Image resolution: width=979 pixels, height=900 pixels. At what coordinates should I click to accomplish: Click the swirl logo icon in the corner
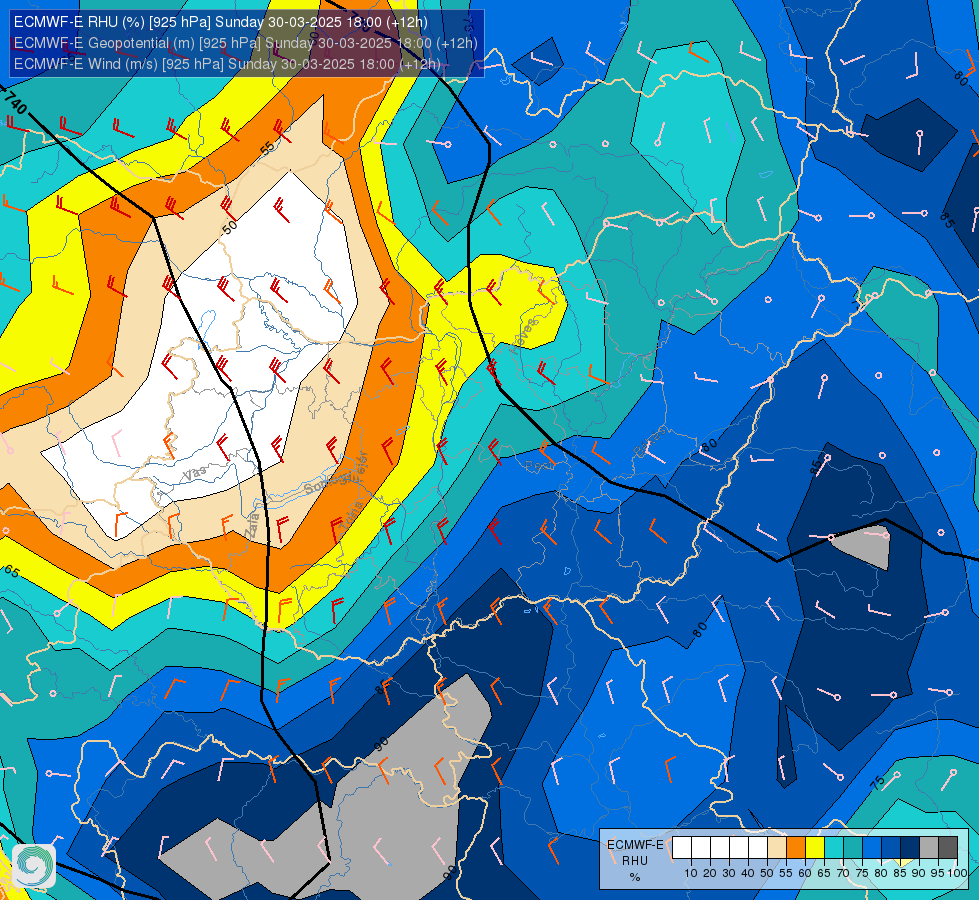coord(34,866)
